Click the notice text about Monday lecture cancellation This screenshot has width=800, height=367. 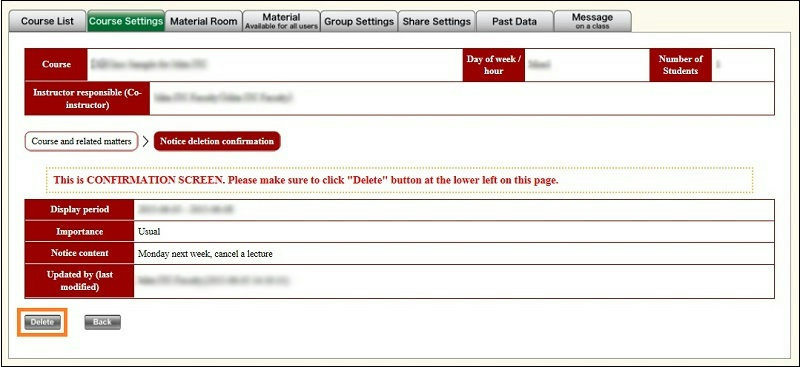tap(205, 253)
